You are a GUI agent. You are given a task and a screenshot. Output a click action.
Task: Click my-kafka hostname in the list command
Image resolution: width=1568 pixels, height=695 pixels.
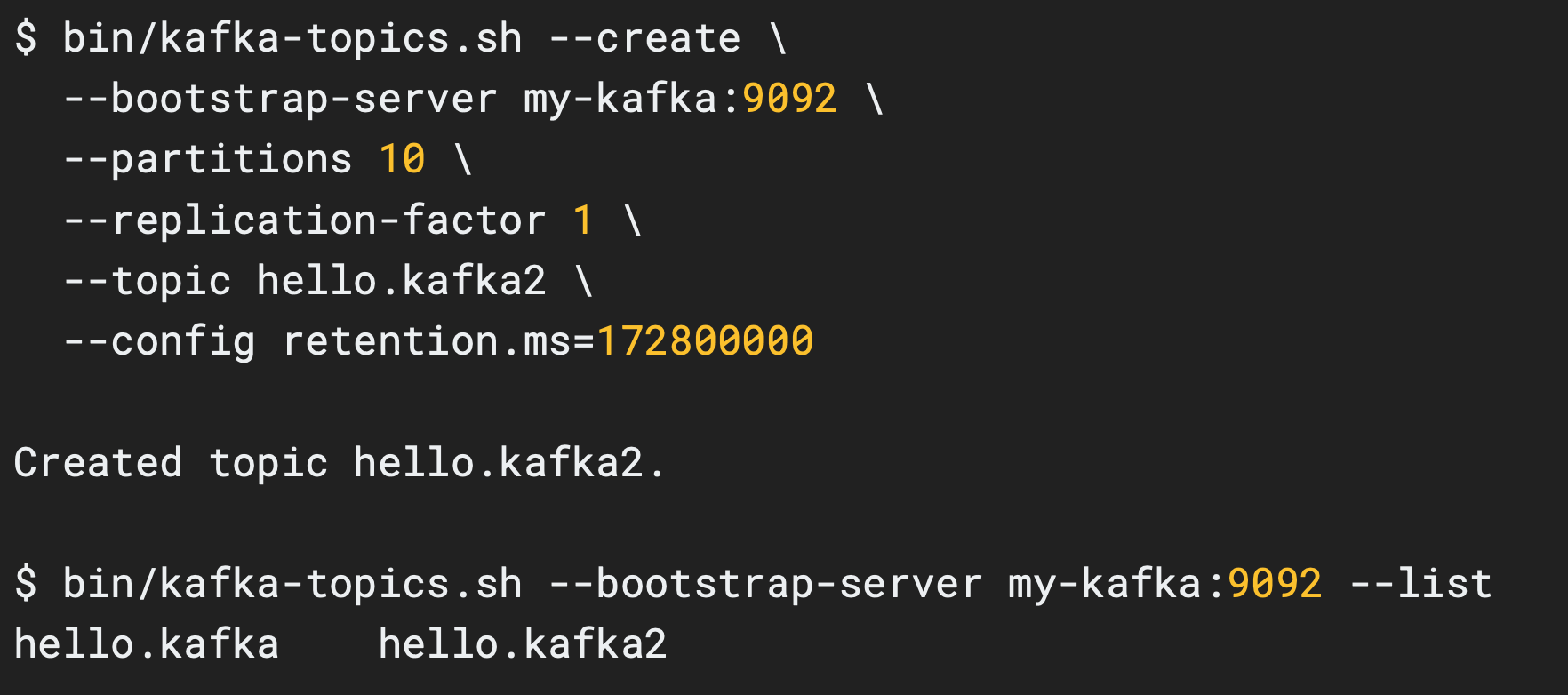coord(1104,585)
